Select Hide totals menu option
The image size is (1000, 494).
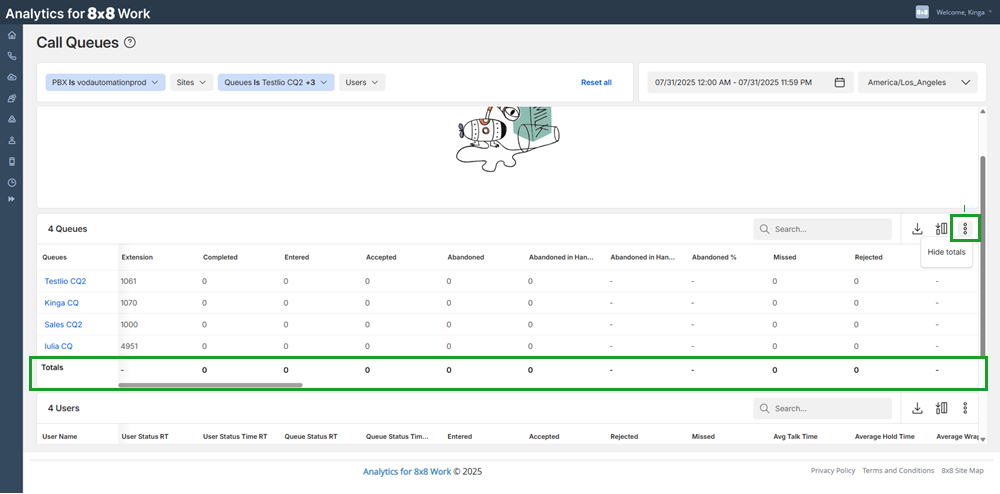(946, 253)
